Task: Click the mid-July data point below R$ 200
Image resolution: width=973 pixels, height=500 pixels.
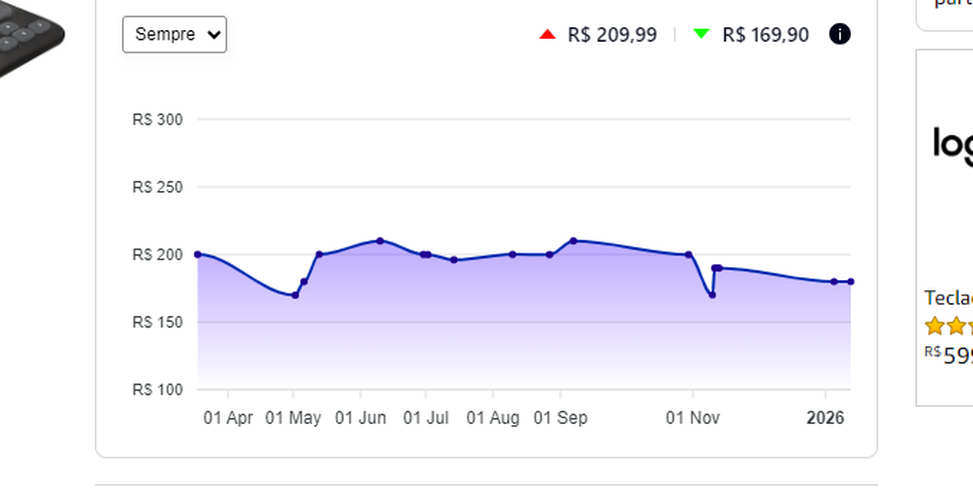Action: [x=454, y=260]
